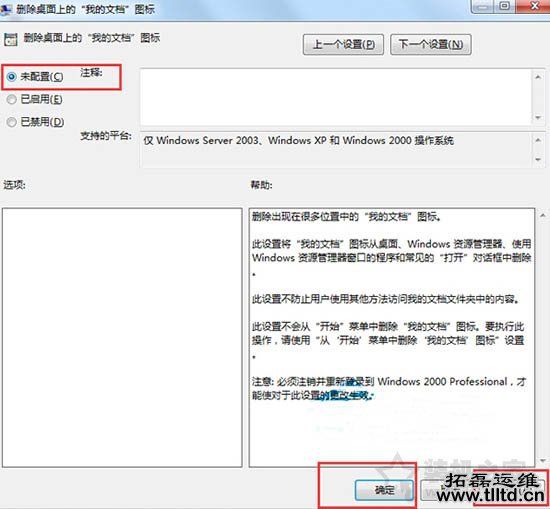This screenshot has height=509, width=550.
Task: Click the 注释: label
Action: click(x=91, y=73)
